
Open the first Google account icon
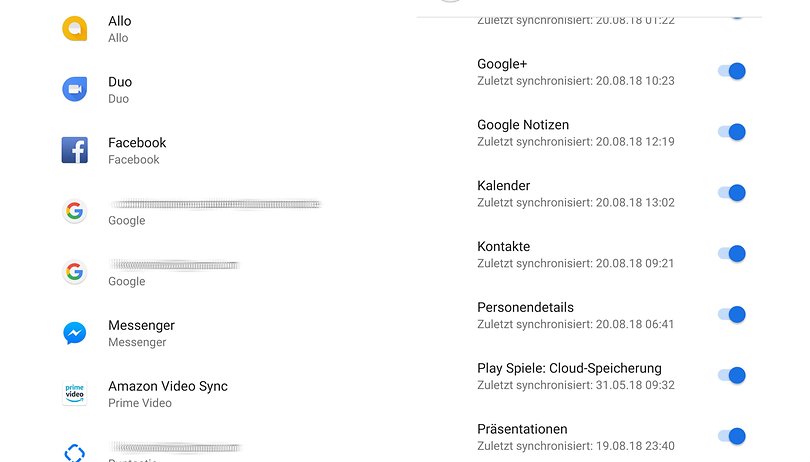[x=75, y=211]
